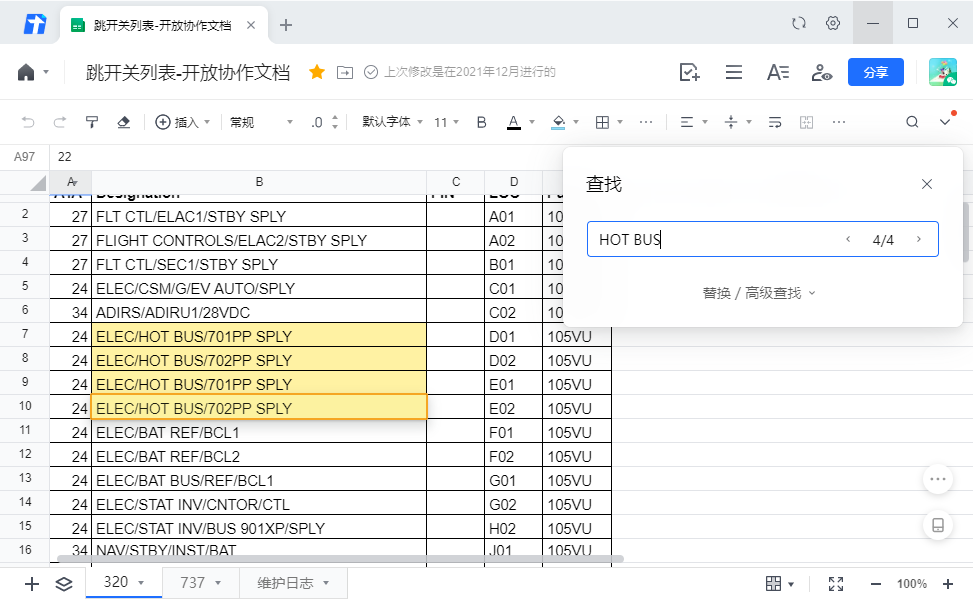Toggle bold formatting

coord(482,122)
